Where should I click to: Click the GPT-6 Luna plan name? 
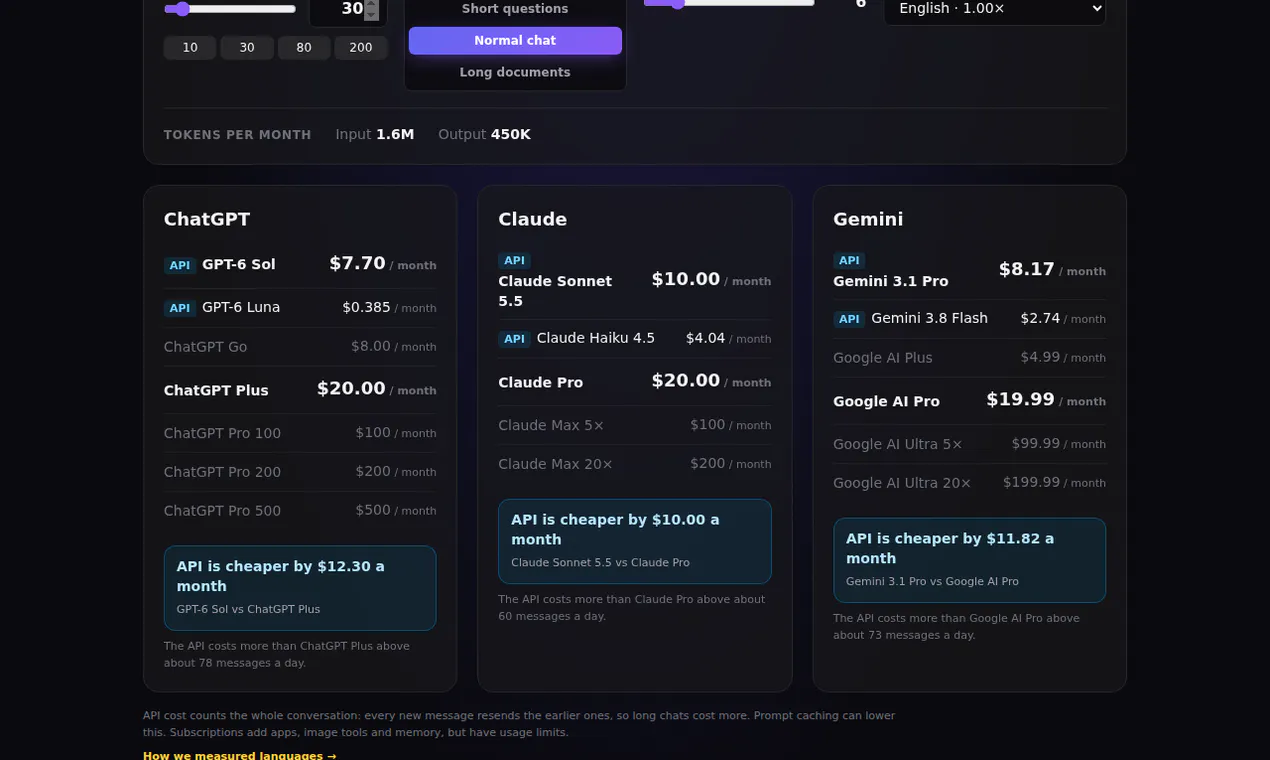241,308
